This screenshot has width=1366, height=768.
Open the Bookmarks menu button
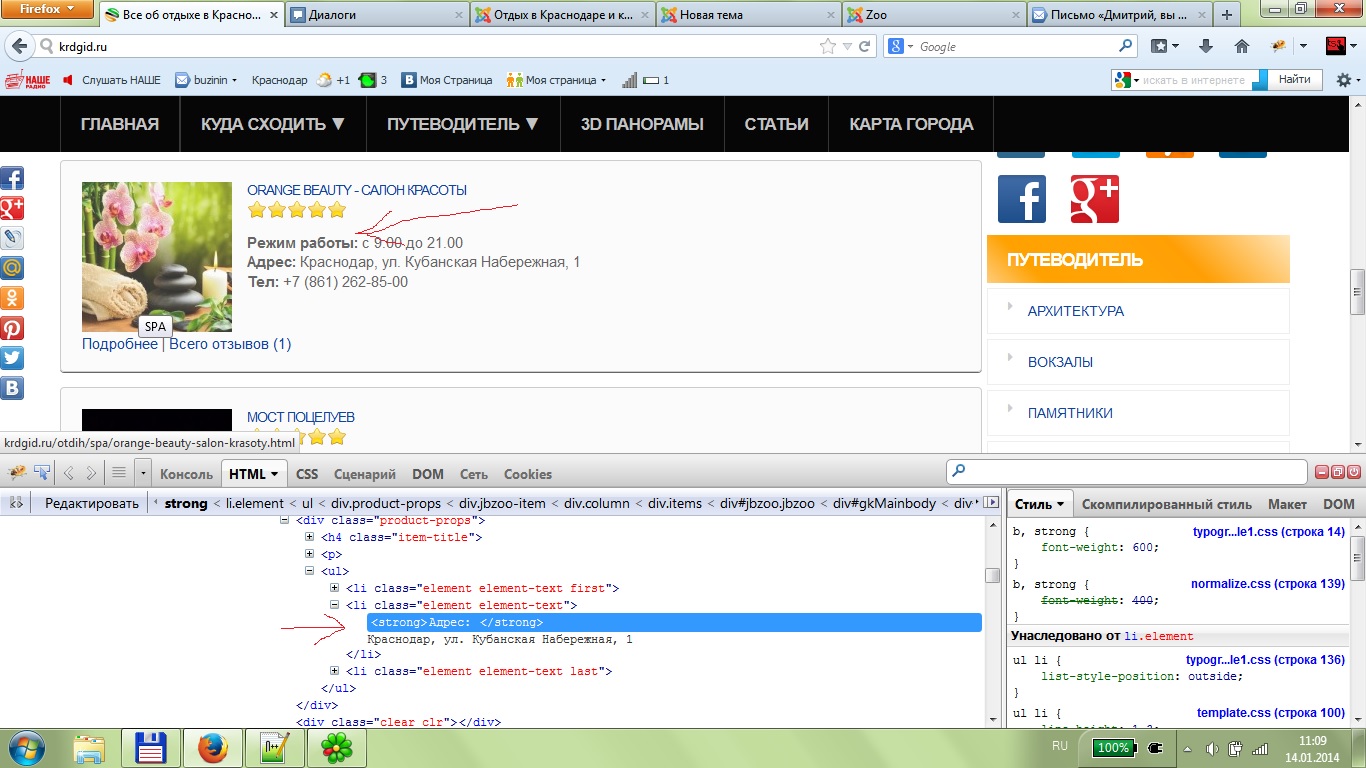click(1164, 46)
